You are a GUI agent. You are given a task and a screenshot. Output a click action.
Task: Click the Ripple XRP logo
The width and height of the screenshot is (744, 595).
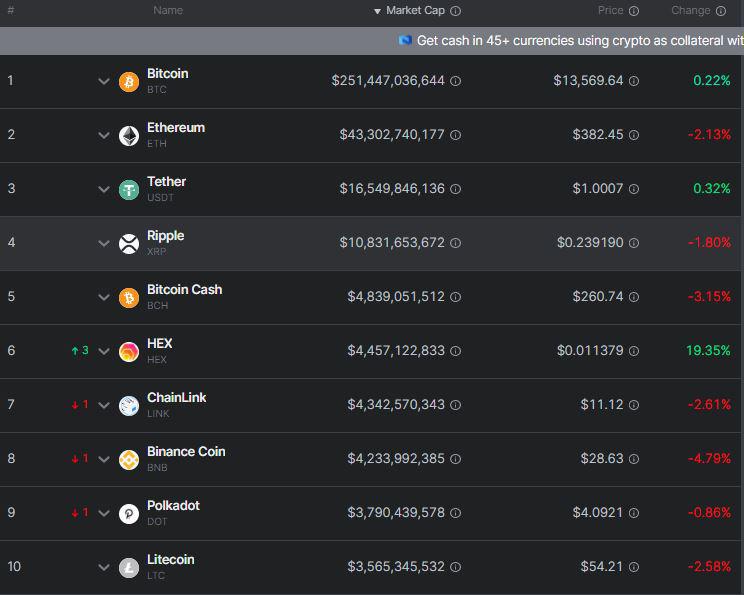(129, 244)
